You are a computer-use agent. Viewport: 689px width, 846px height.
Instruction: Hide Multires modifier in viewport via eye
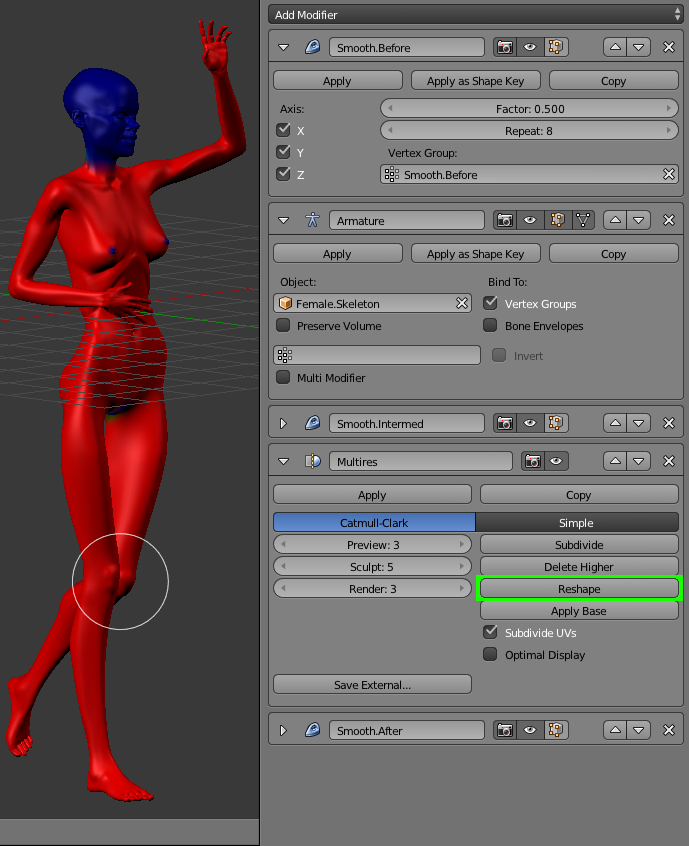(557, 462)
